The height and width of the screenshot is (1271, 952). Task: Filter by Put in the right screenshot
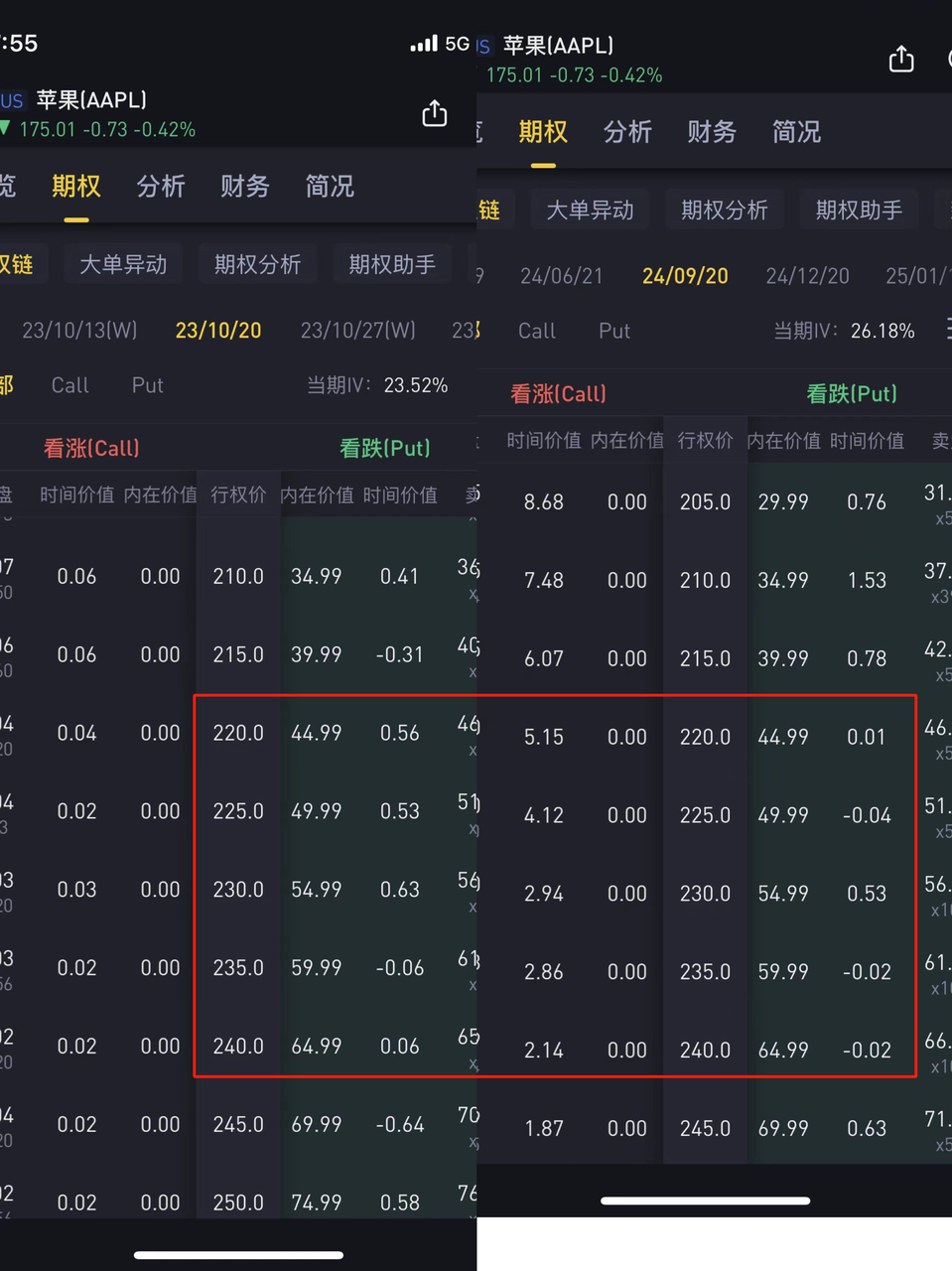coord(614,331)
